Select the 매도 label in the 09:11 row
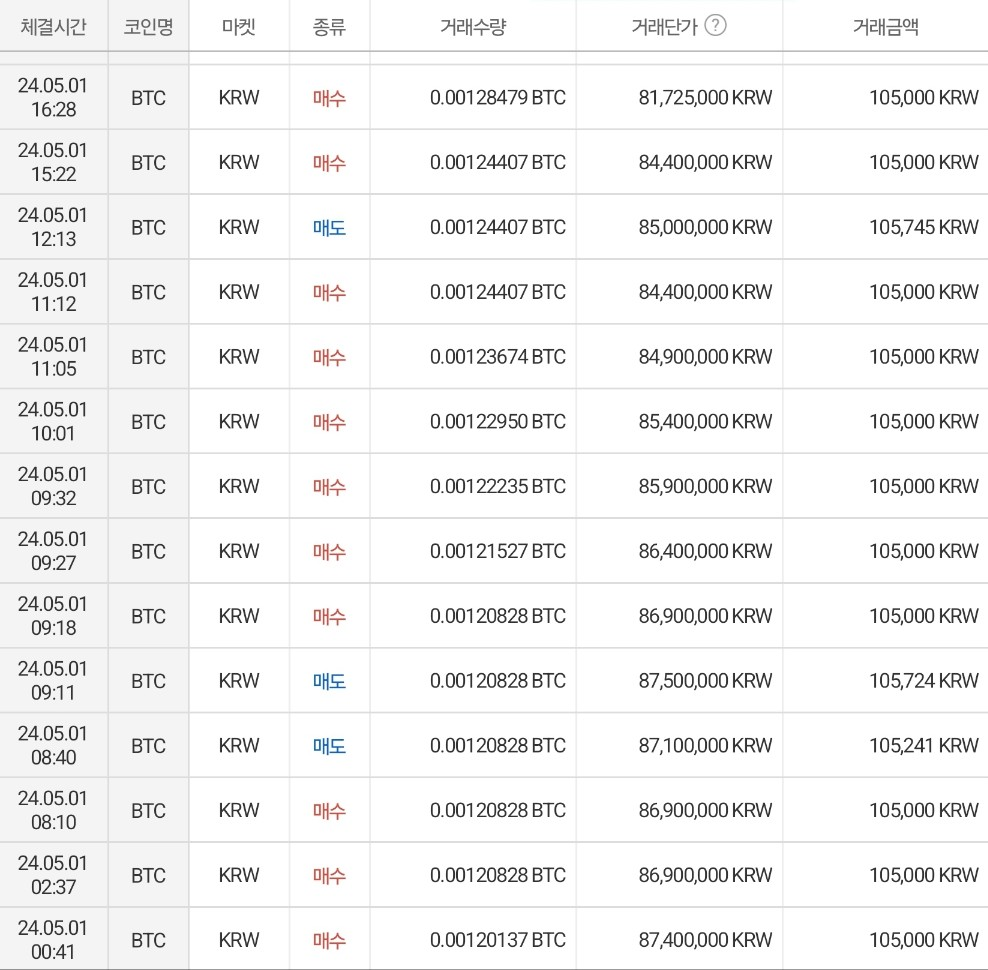The width and height of the screenshot is (988, 970). click(330, 681)
